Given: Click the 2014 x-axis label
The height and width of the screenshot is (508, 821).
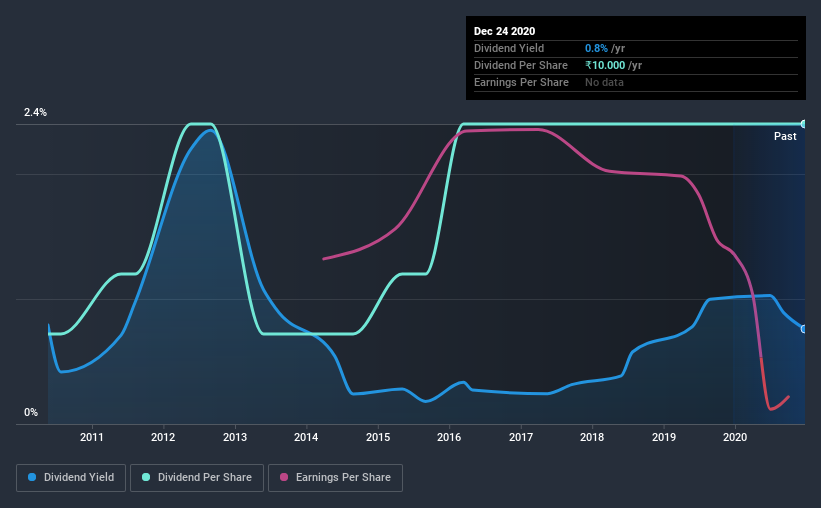Looking at the screenshot, I should (306, 437).
